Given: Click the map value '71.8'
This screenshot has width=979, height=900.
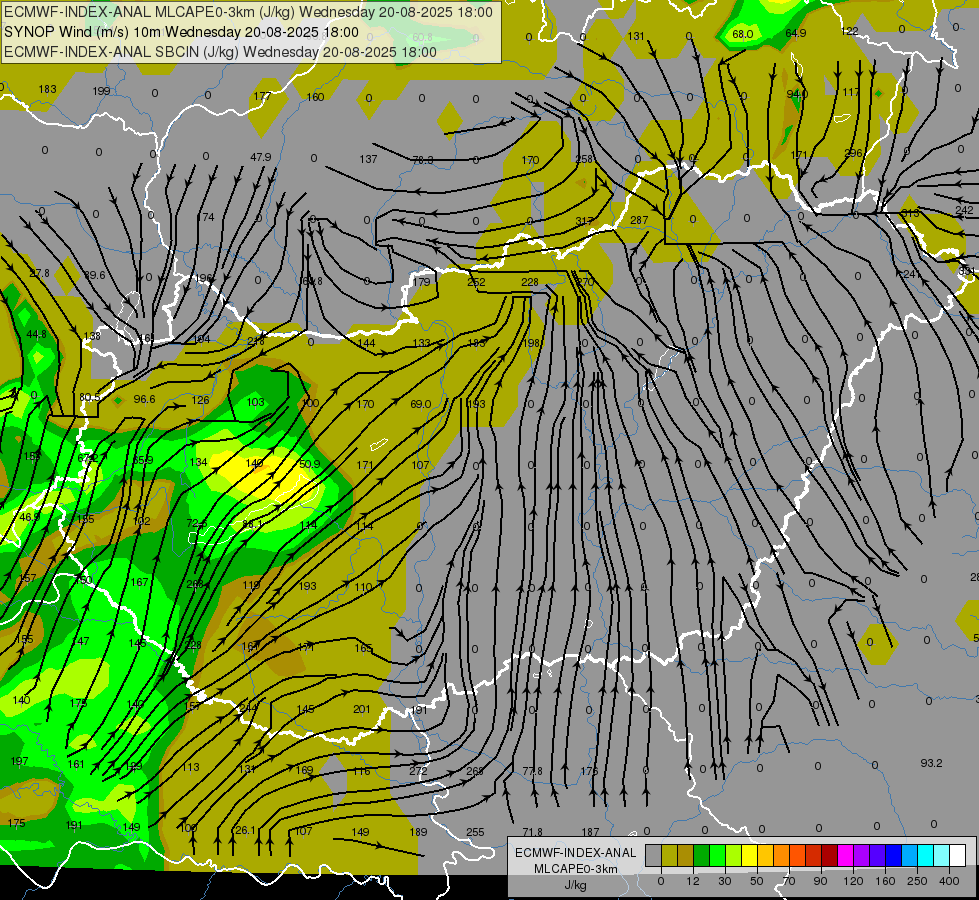Looking at the screenshot, I should coord(532,832).
